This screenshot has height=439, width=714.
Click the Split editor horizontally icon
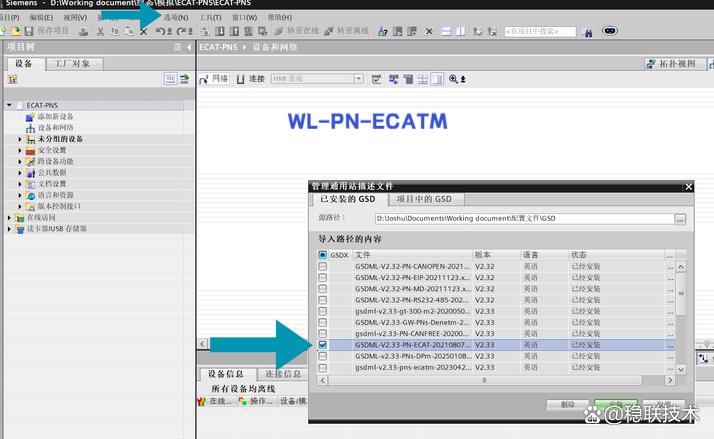[446, 31]
